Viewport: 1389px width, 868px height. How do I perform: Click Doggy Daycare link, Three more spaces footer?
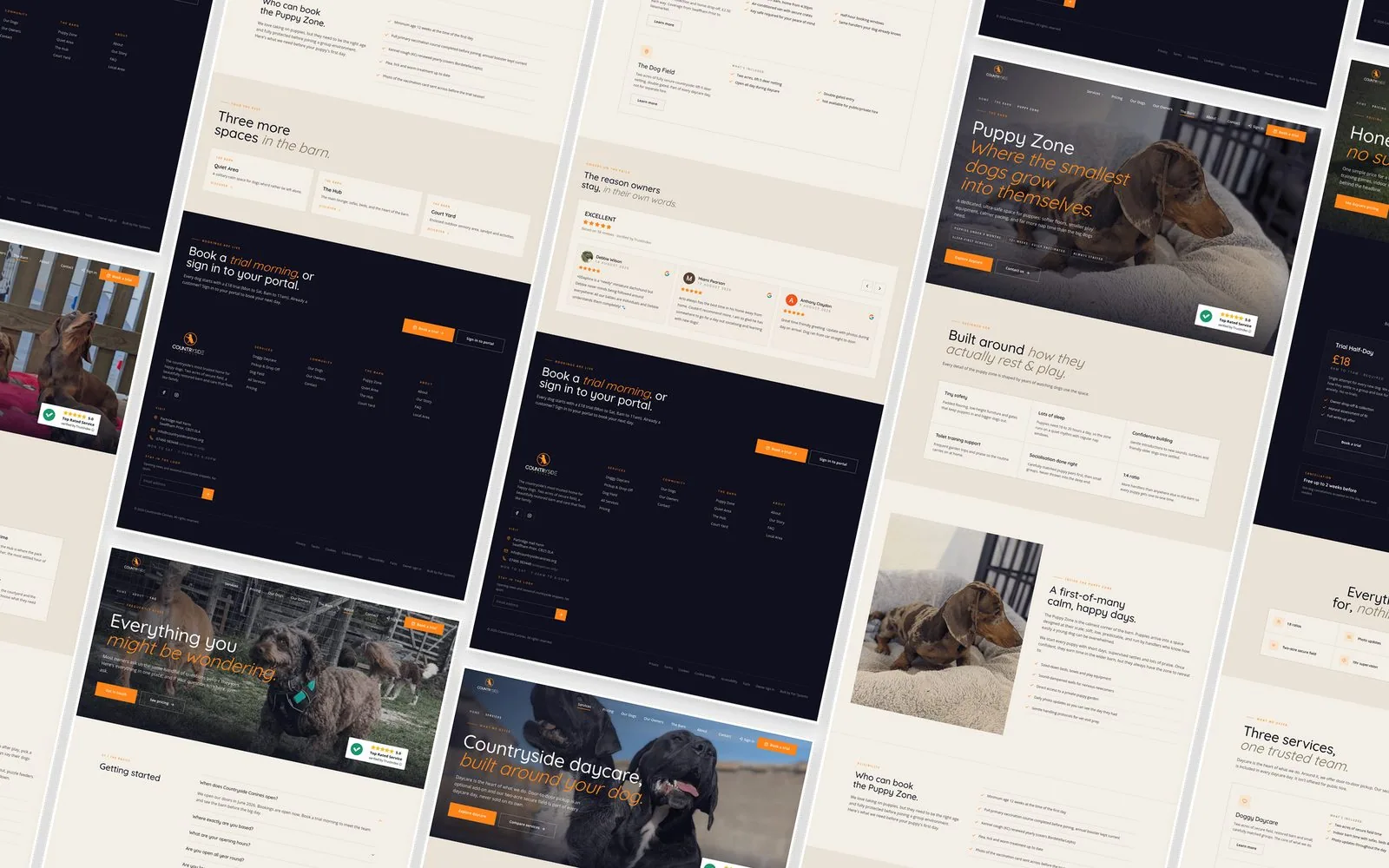tap(264, 359)
